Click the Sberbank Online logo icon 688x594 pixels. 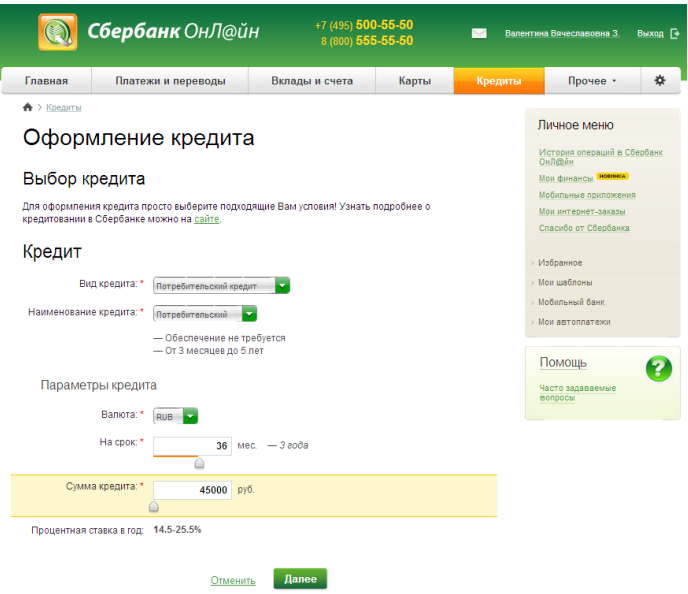click(x=57, y=32)
